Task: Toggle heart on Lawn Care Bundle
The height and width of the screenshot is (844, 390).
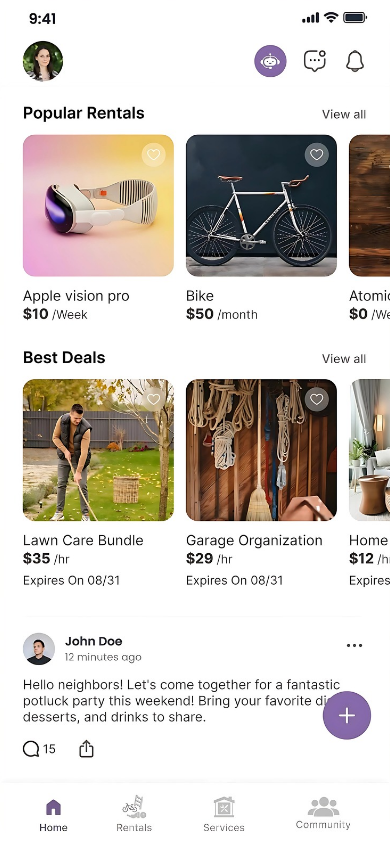Action: pos(154,399)
